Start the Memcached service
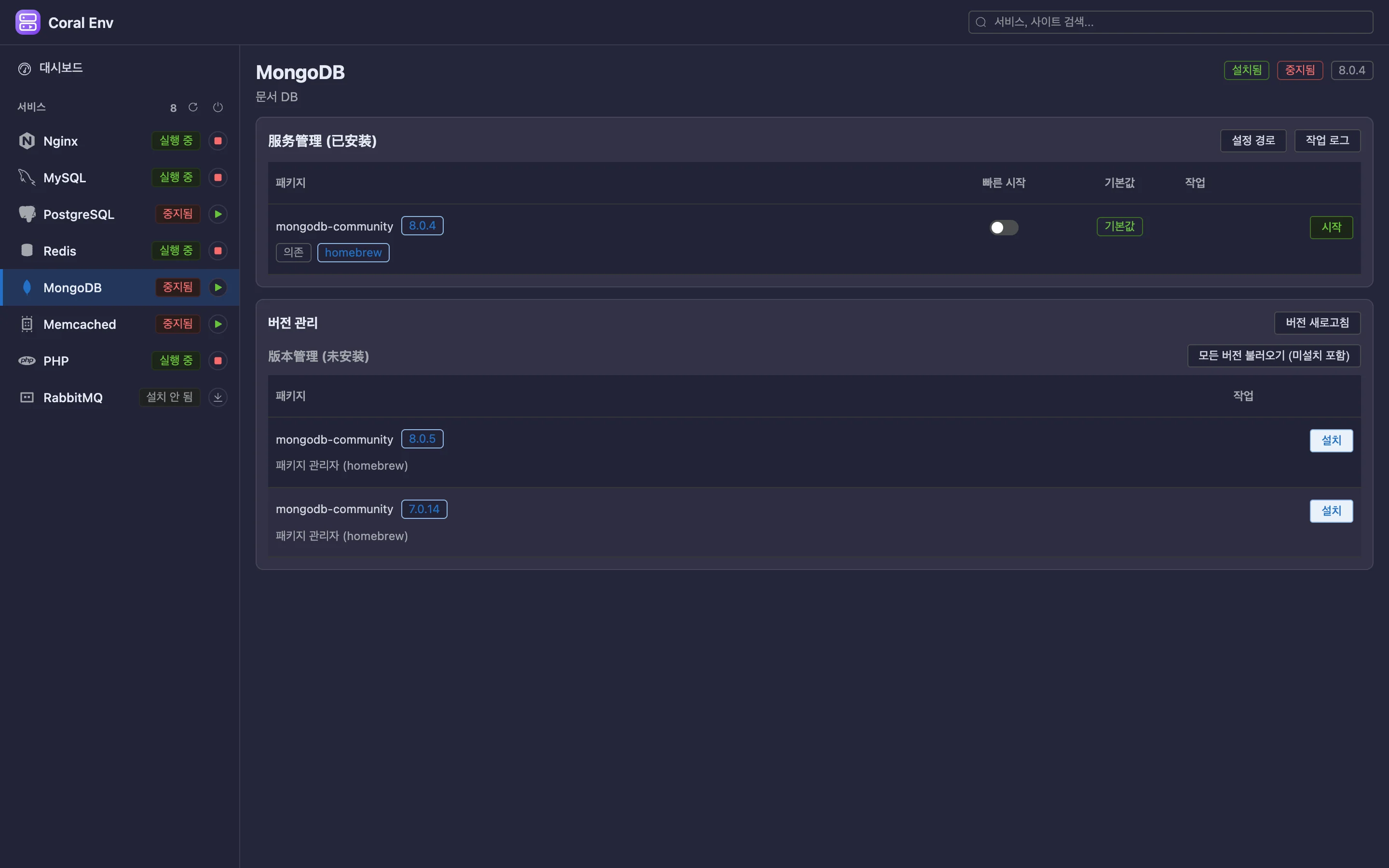Screen dimensions: 1389x868 coord(218,325)
